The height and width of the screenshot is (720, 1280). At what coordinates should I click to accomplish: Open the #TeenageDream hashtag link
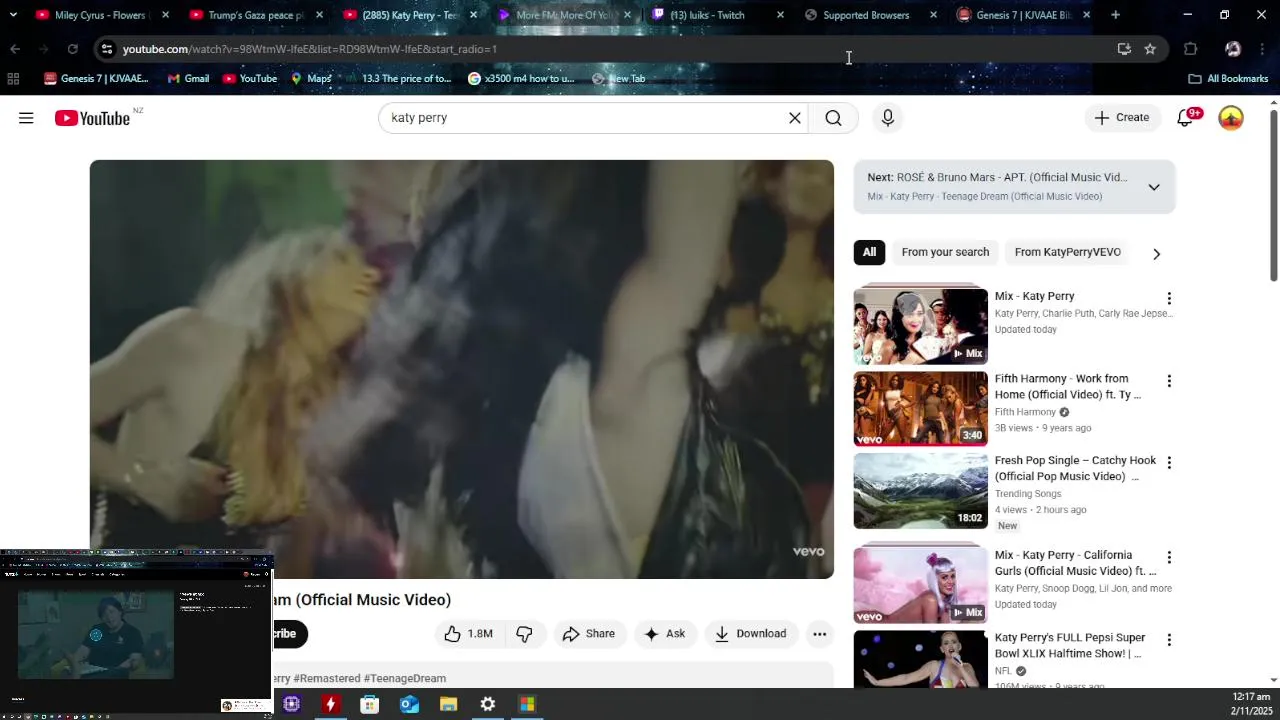pyautogui.click(x=405, y=678)
